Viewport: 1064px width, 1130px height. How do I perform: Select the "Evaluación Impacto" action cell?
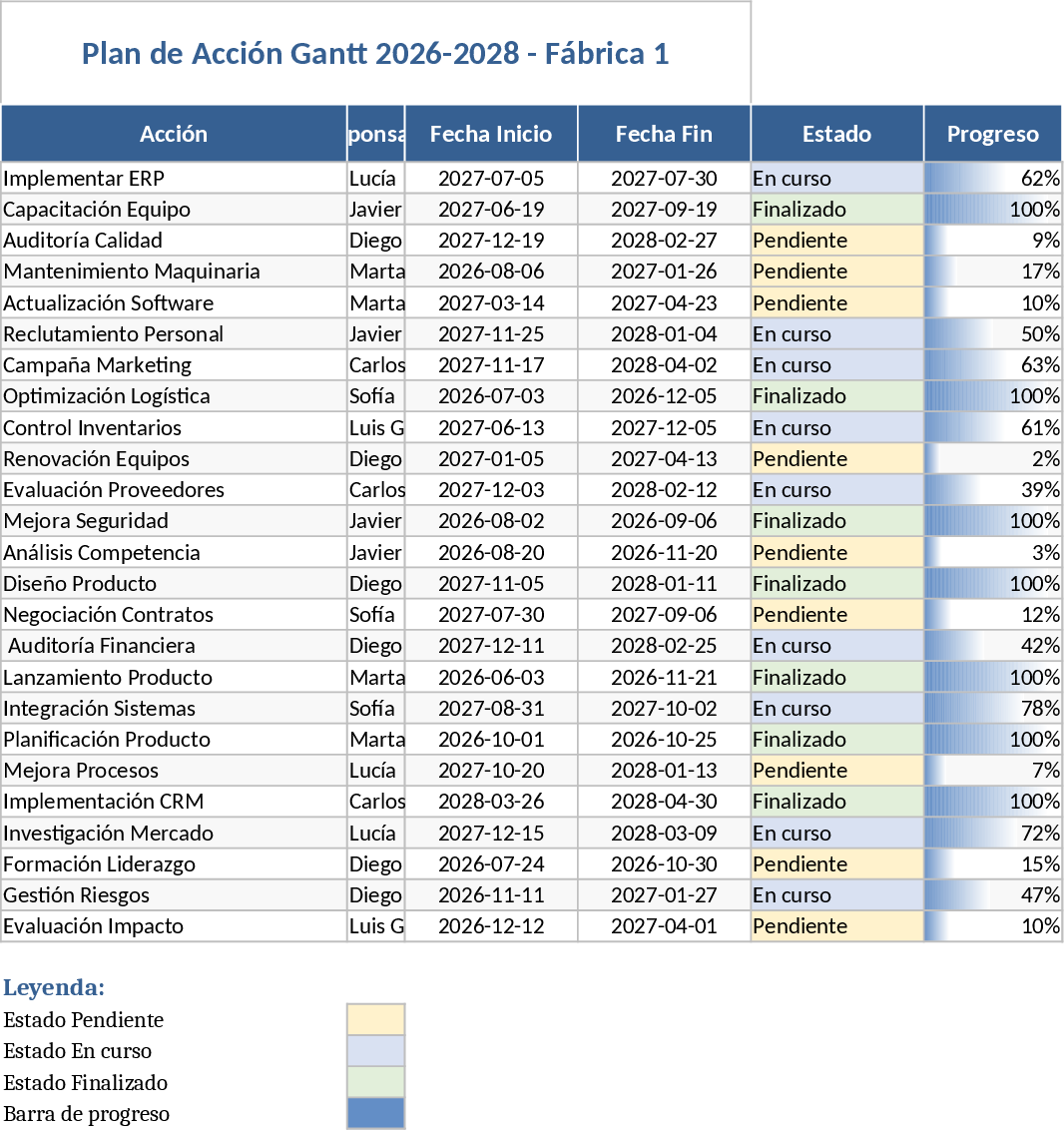174,925
